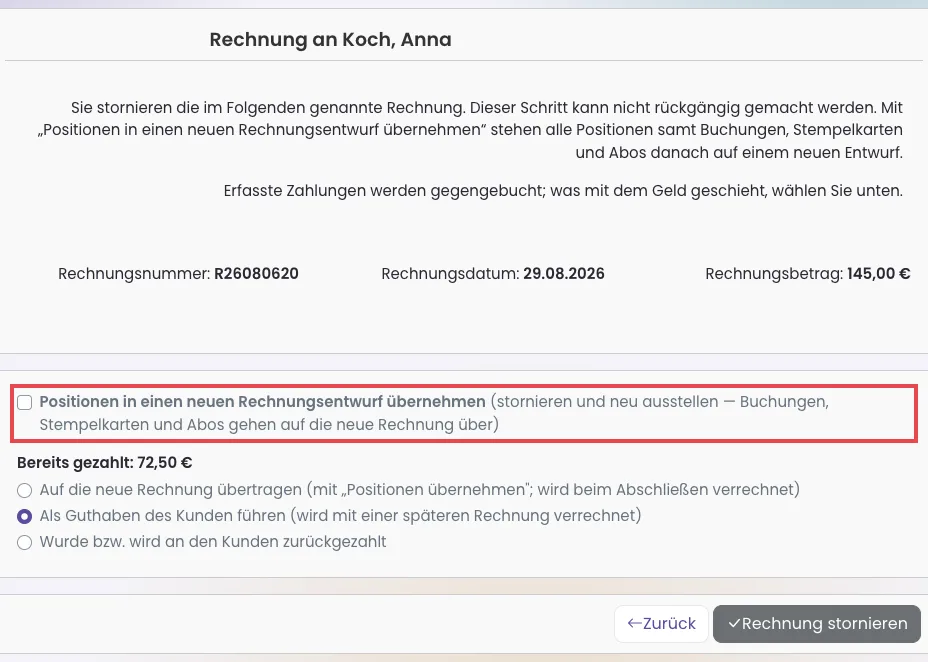This screenshot has height=662, width=928.
Task: Click invoice amount 145,00 €
Action: tap(878, 274)
